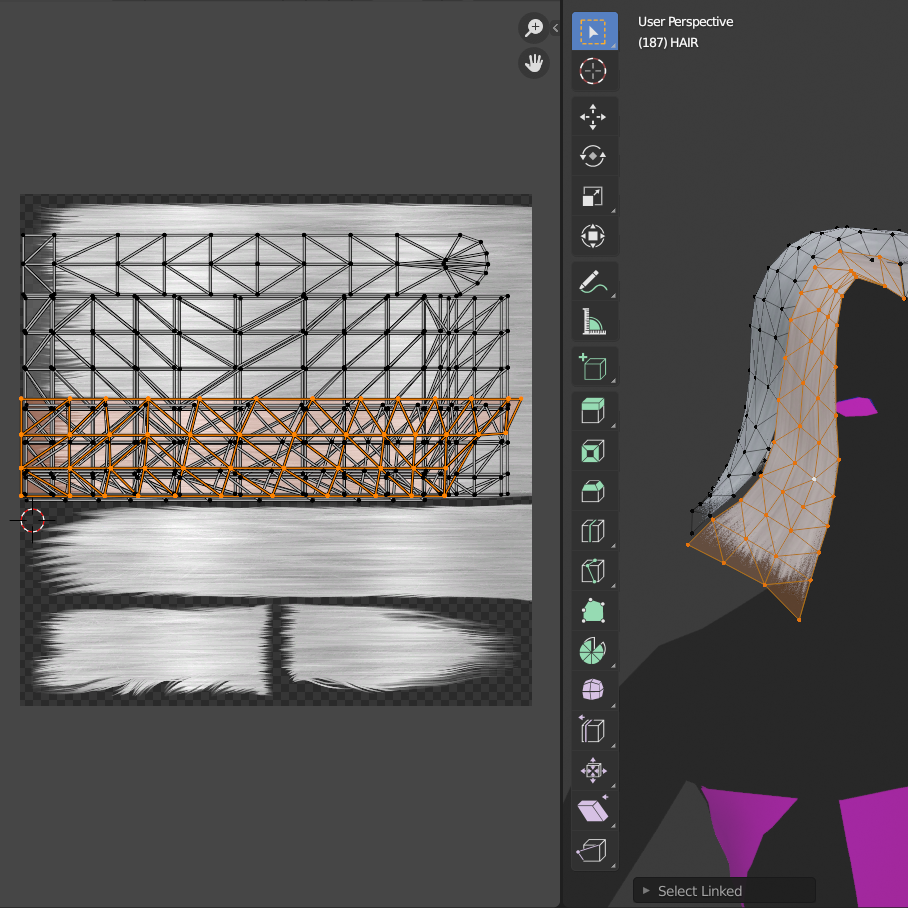Click the zoom magnifier in the UV editor
This screenshot has height=908, width=908.
(534, 28)
